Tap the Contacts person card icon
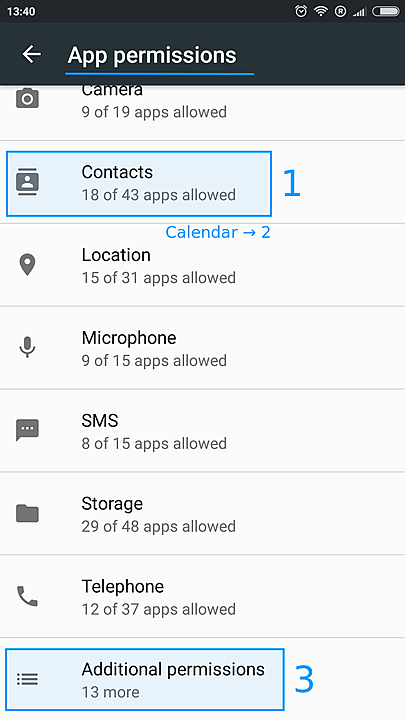Screen dimensions: 405x720 (27, 182)
